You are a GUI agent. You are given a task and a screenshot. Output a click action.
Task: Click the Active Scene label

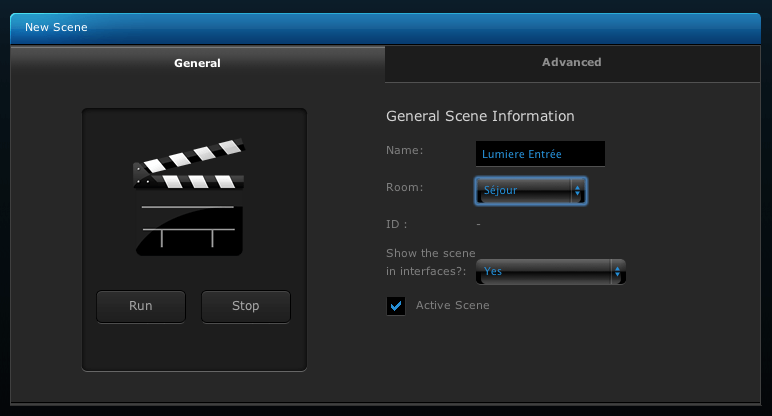click(x=452, y=305)
